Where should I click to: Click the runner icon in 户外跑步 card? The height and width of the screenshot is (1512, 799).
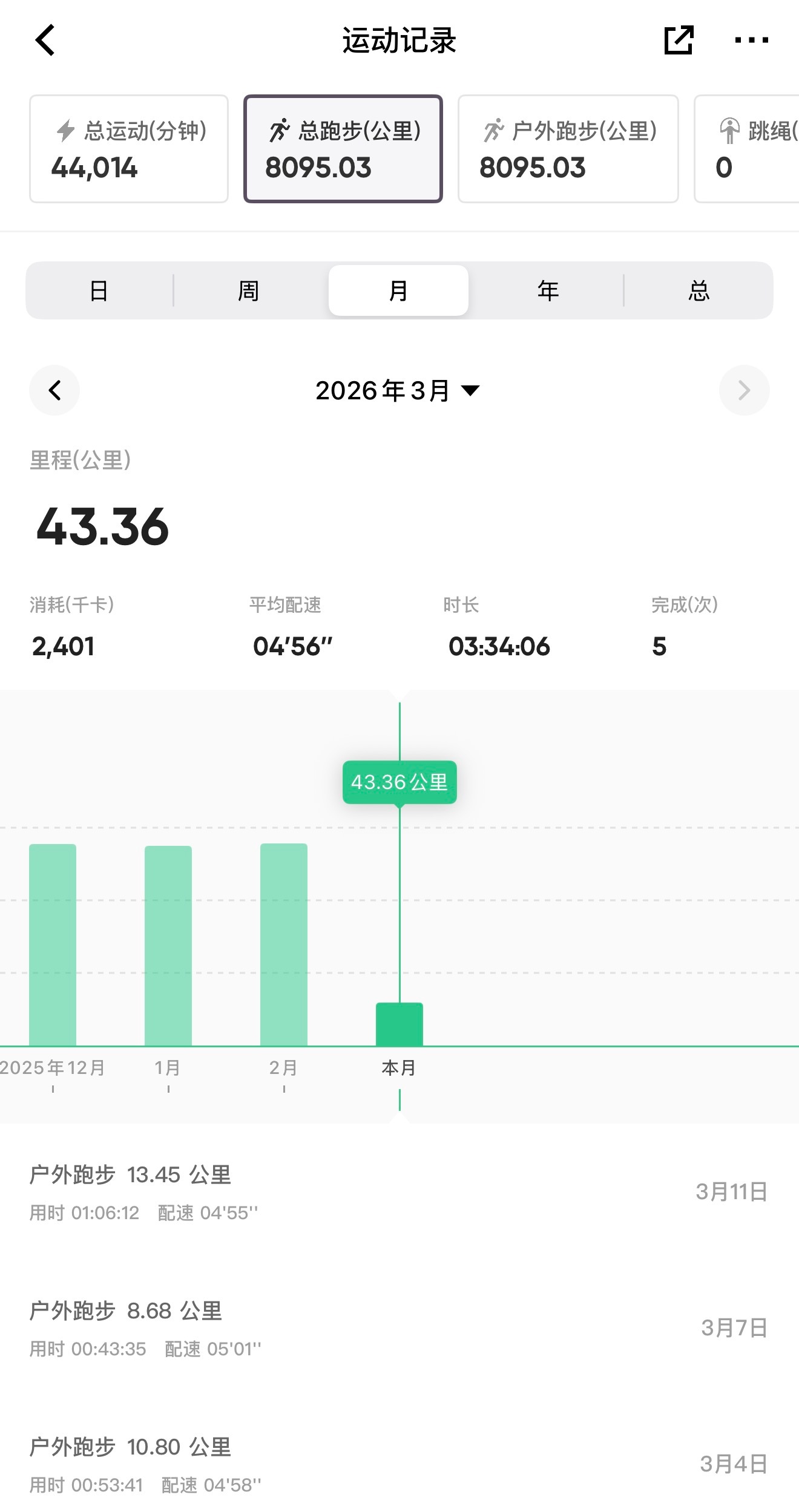[494, 131]
